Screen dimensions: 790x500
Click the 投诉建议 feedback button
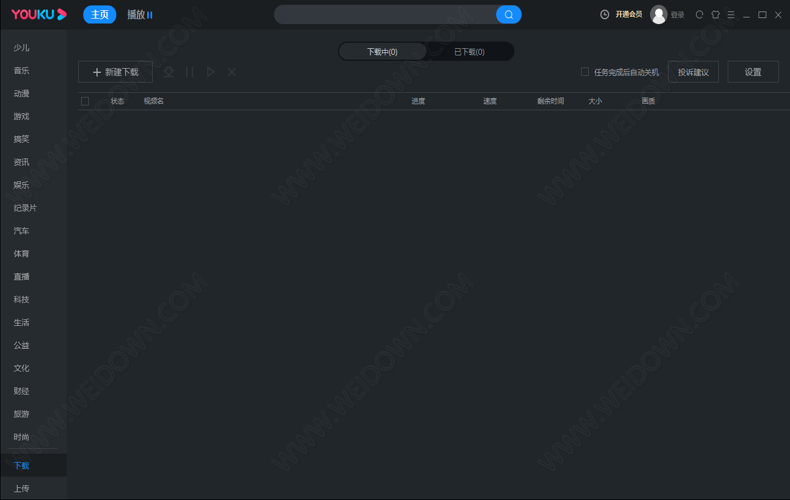pyautogui.click(x=693, y=72)
